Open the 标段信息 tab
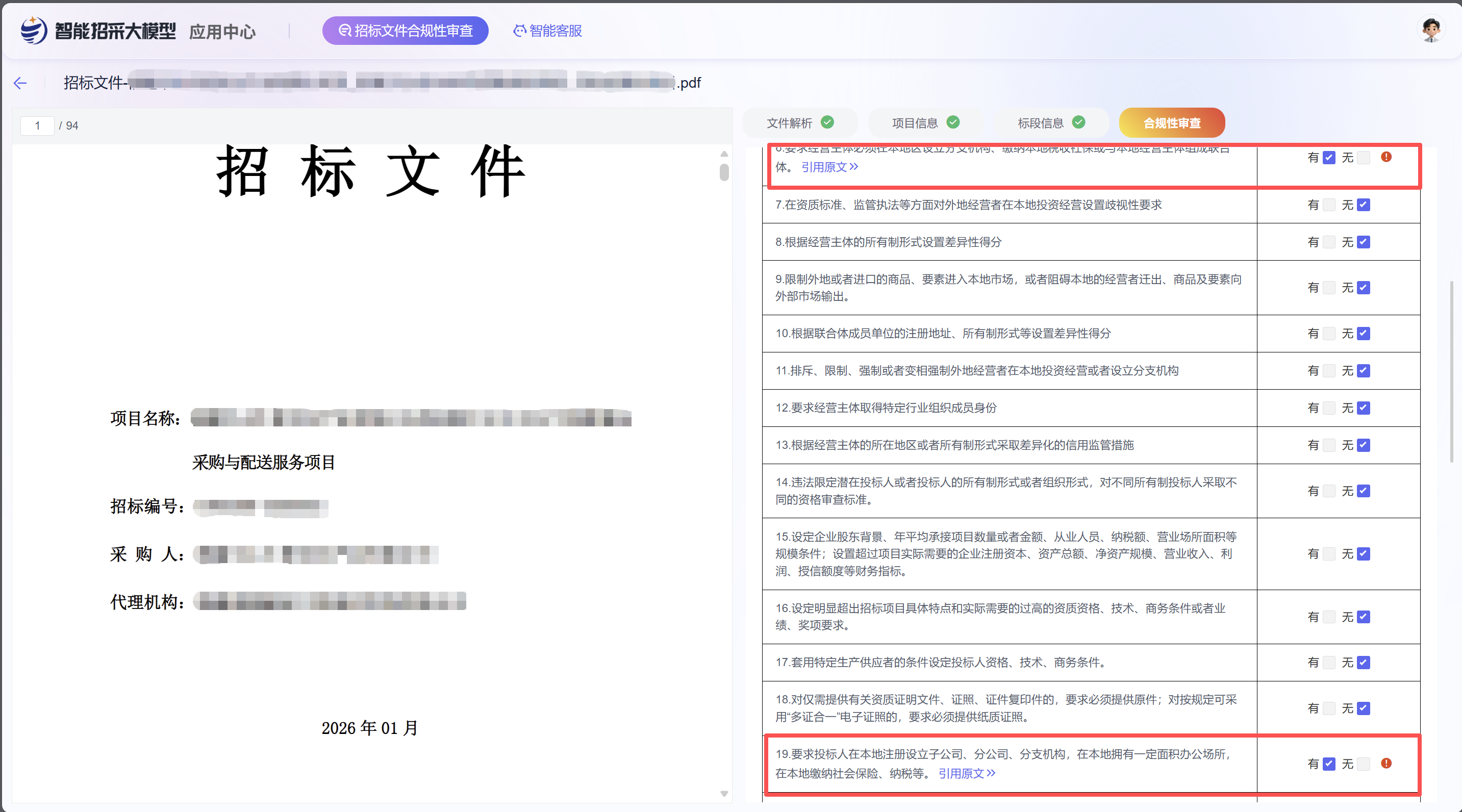The height and width of the screenshot is (812, 1462). (x=1040, y=123)
